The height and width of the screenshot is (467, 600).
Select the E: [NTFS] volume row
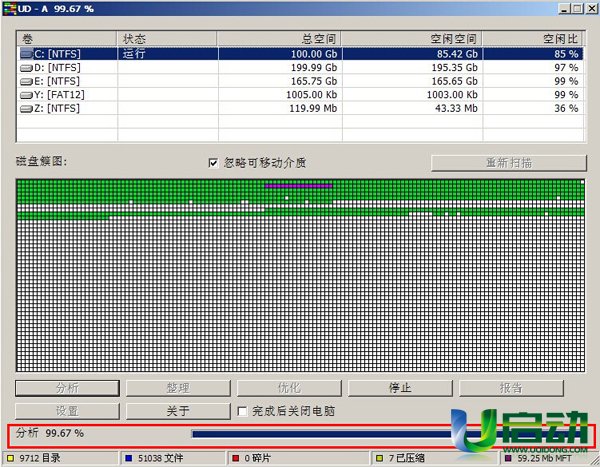(301, 82)
